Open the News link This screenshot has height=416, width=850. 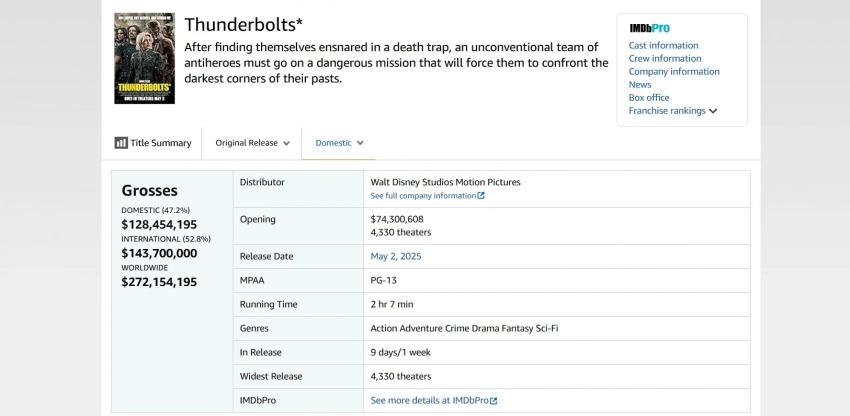(640, 85)
